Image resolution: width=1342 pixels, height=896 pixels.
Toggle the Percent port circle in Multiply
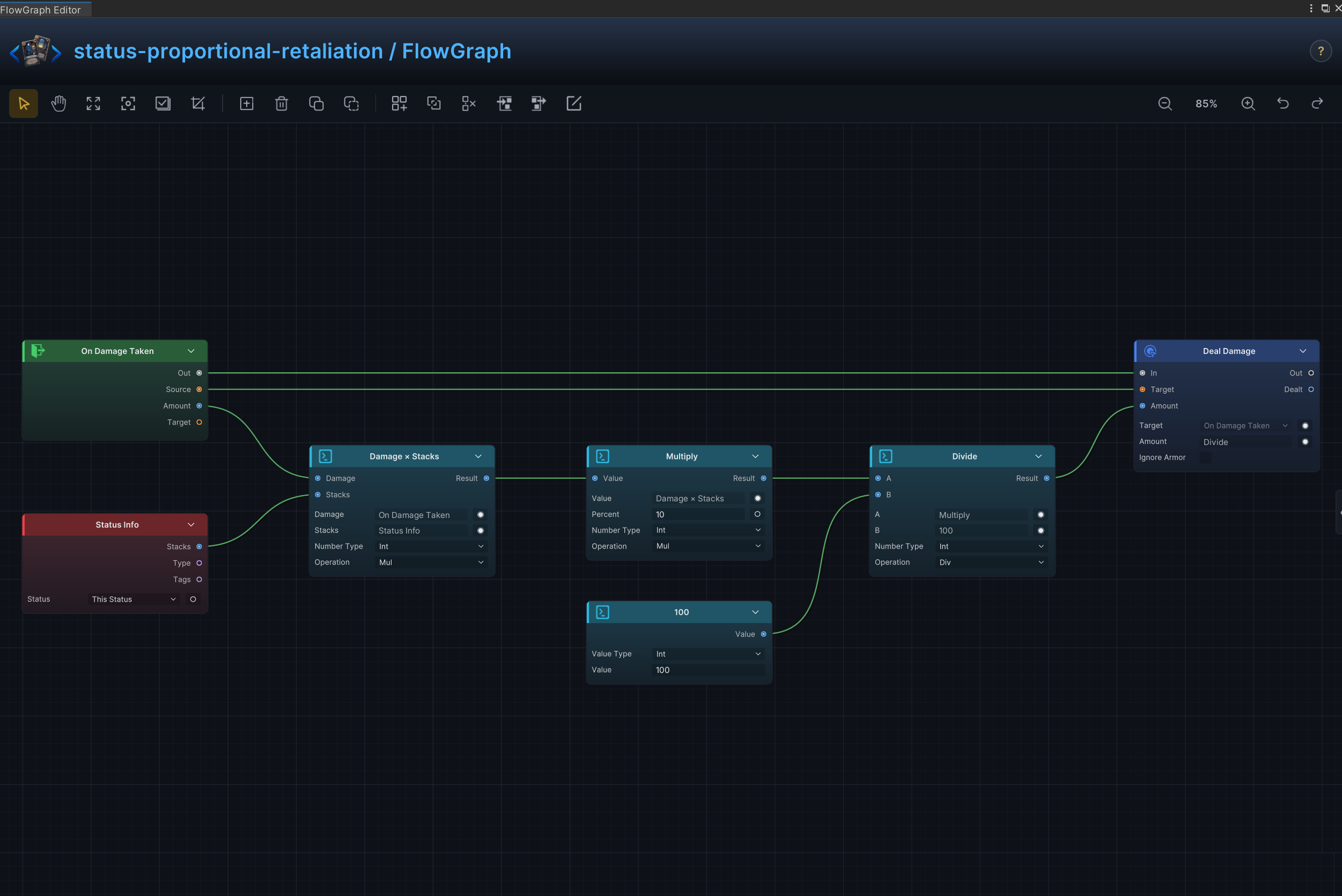(x=757, y=514)
